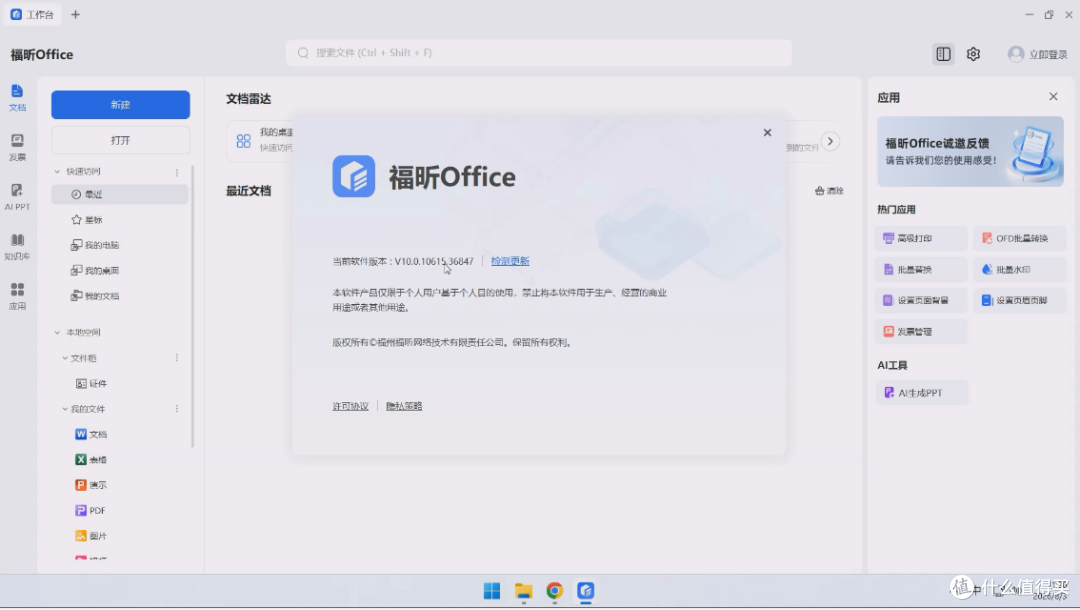This screenshot has height=610, width=1080.
Task: Open more options beside 快速访问
Action: coord(177,172)
